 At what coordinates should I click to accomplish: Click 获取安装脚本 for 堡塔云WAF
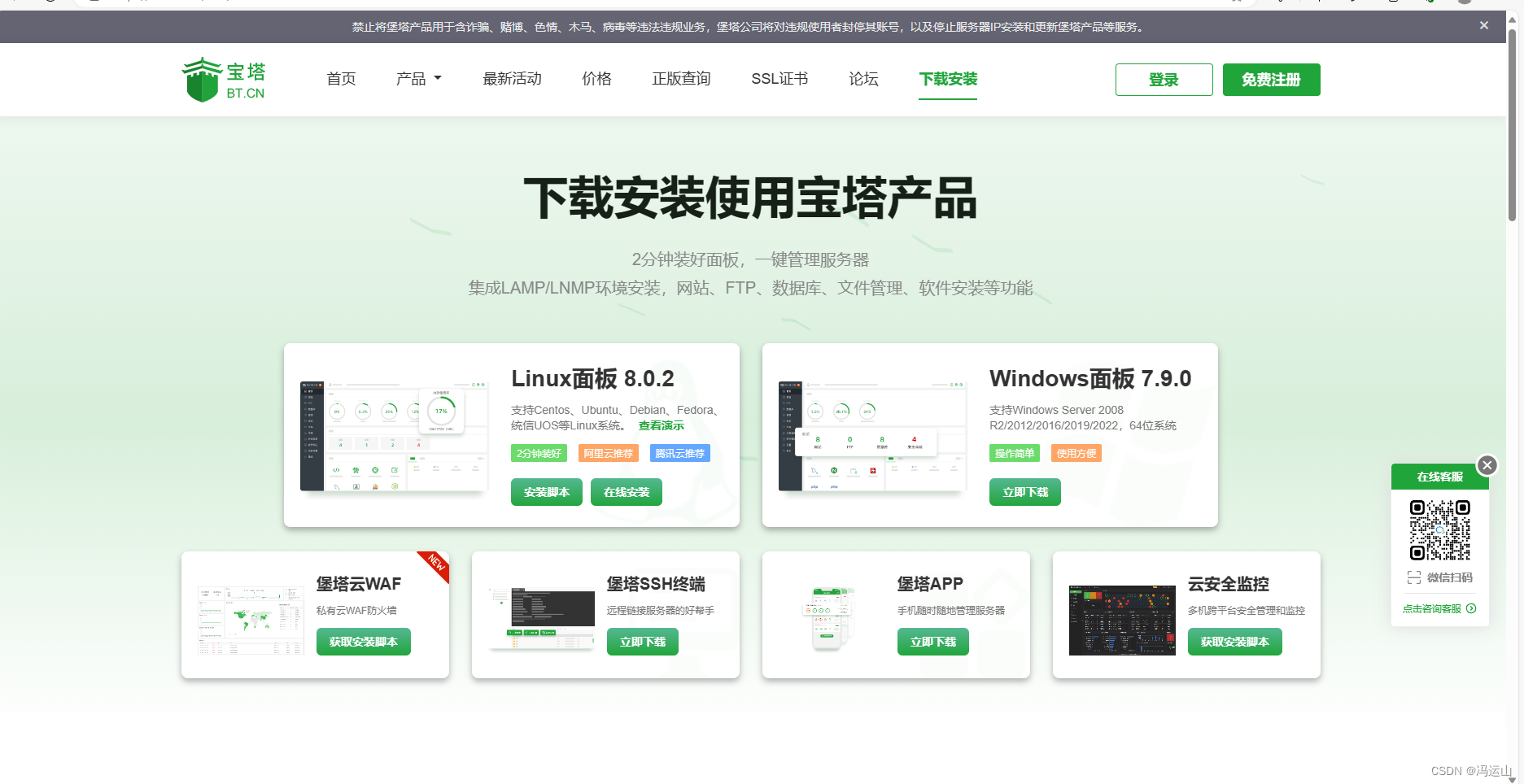pos(364,642)
